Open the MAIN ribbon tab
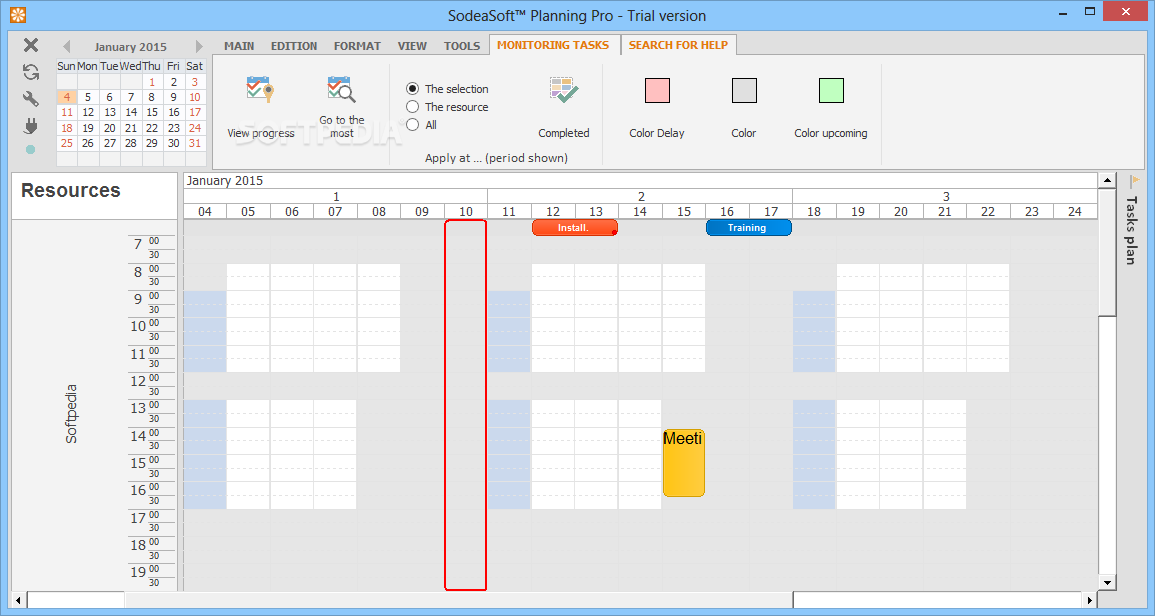This screenshot has width=1155, height=616. tap(239, 46)
